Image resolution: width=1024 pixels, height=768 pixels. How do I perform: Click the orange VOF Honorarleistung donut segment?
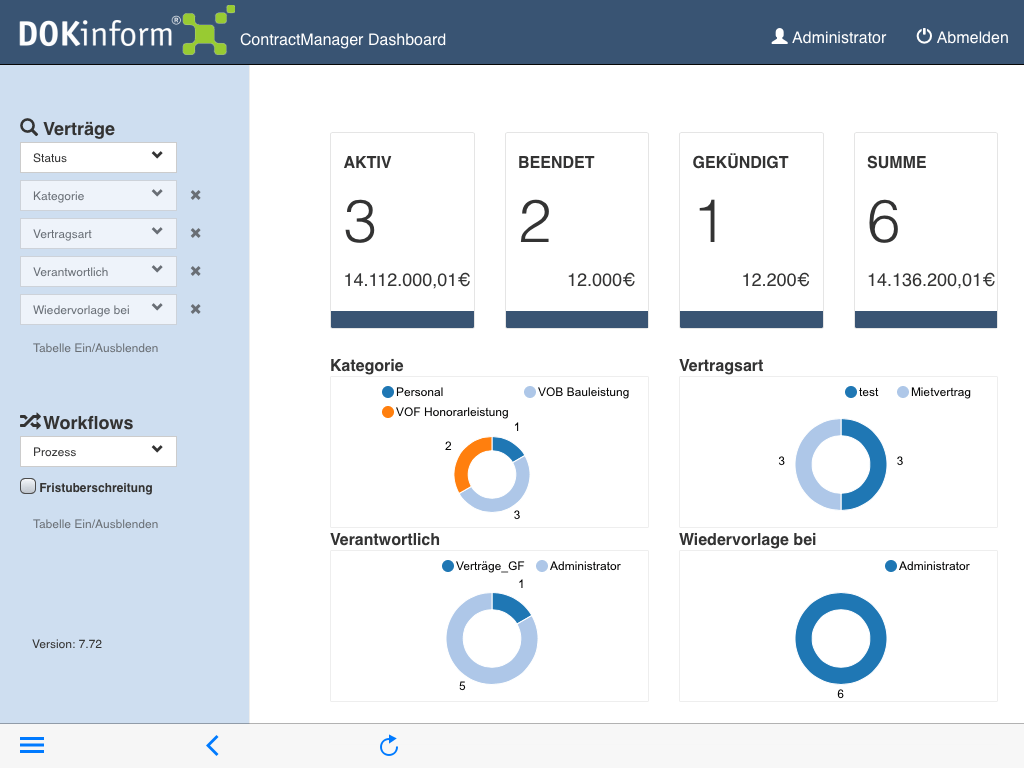462,466
